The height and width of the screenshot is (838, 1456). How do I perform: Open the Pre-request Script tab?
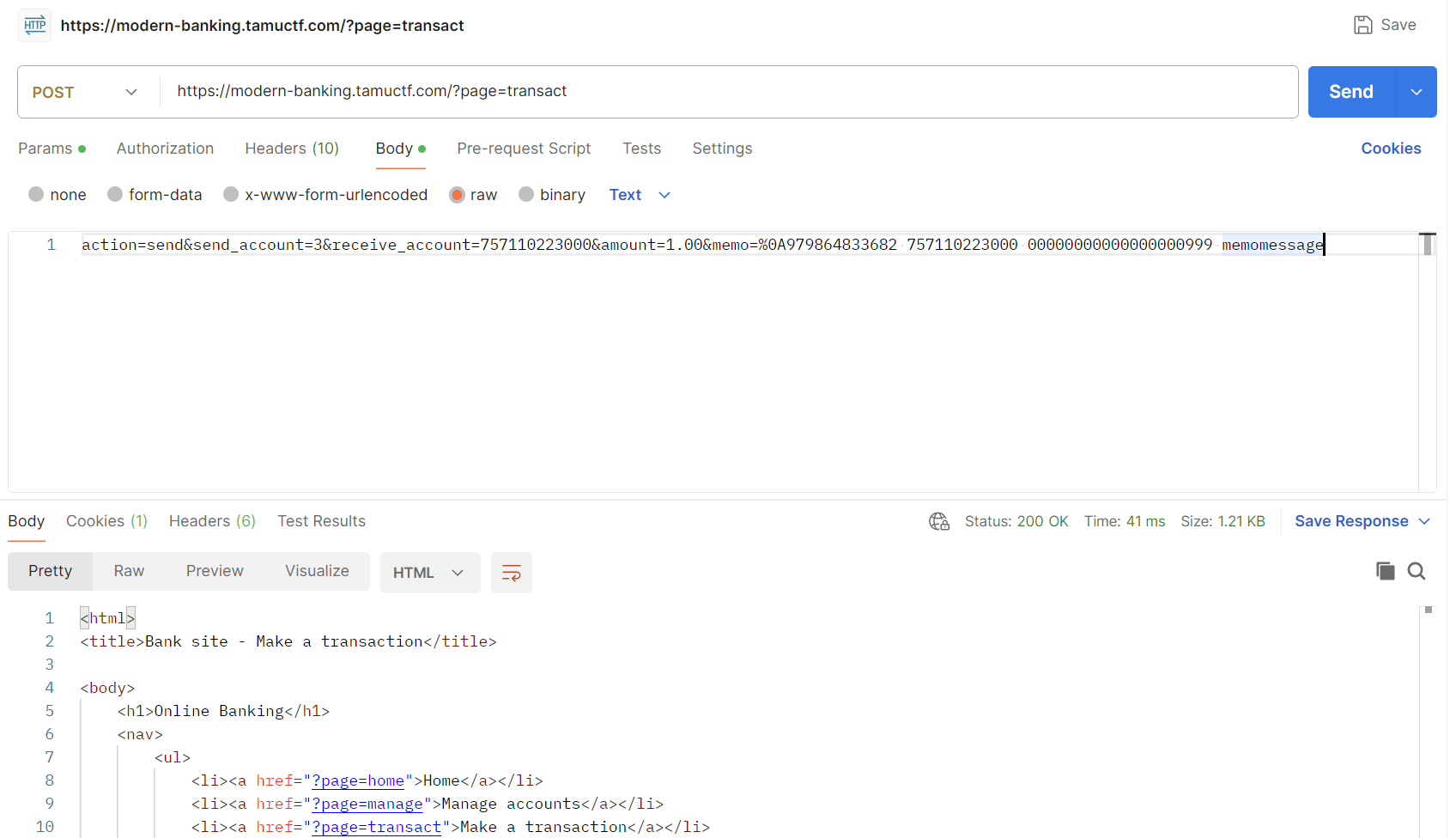click(x=524, y=149)
